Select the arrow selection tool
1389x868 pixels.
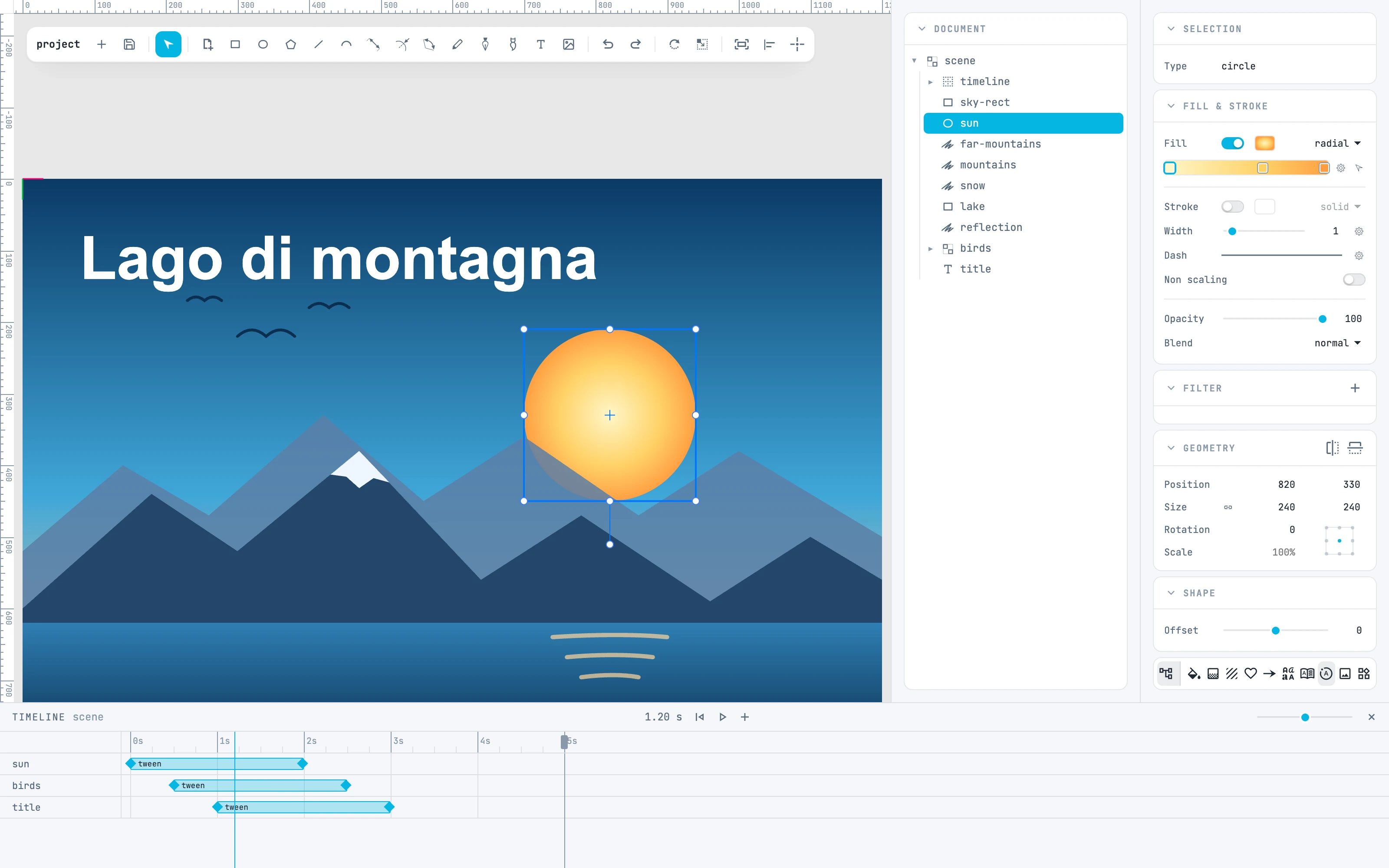pos(168,44)
